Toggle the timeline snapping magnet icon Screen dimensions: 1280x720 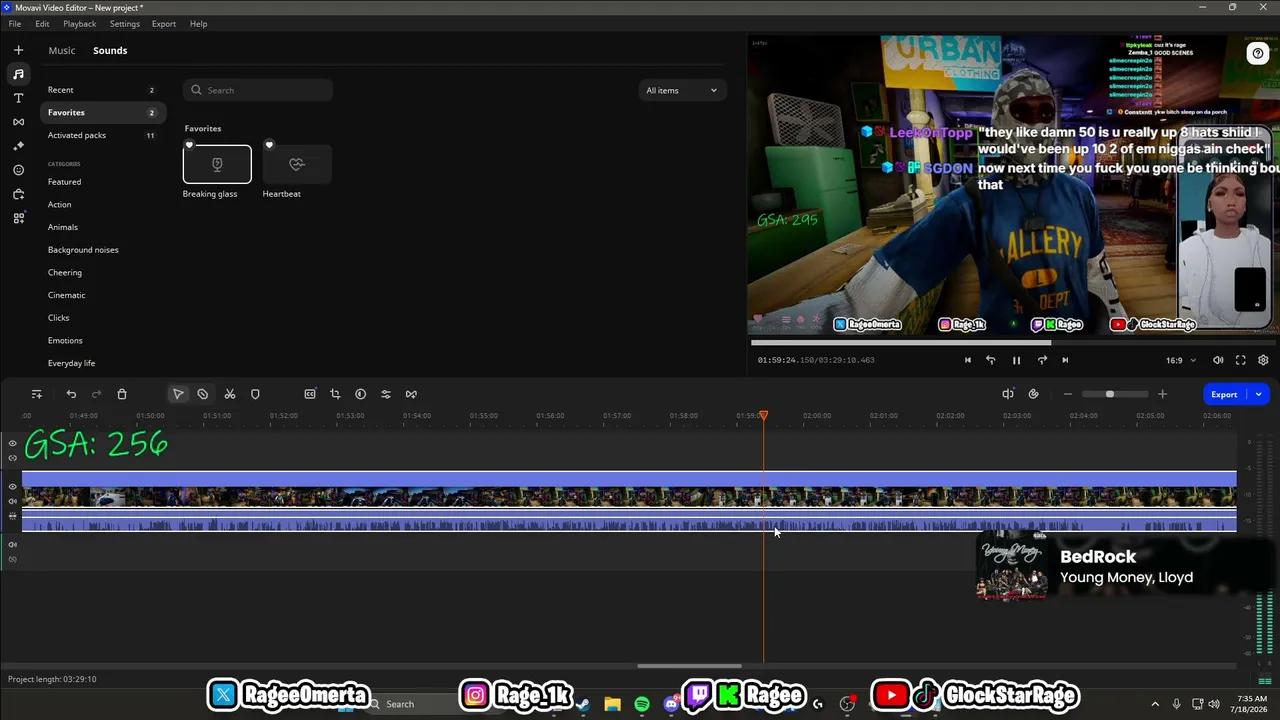pyautogui.click(x=1033, y=394)
